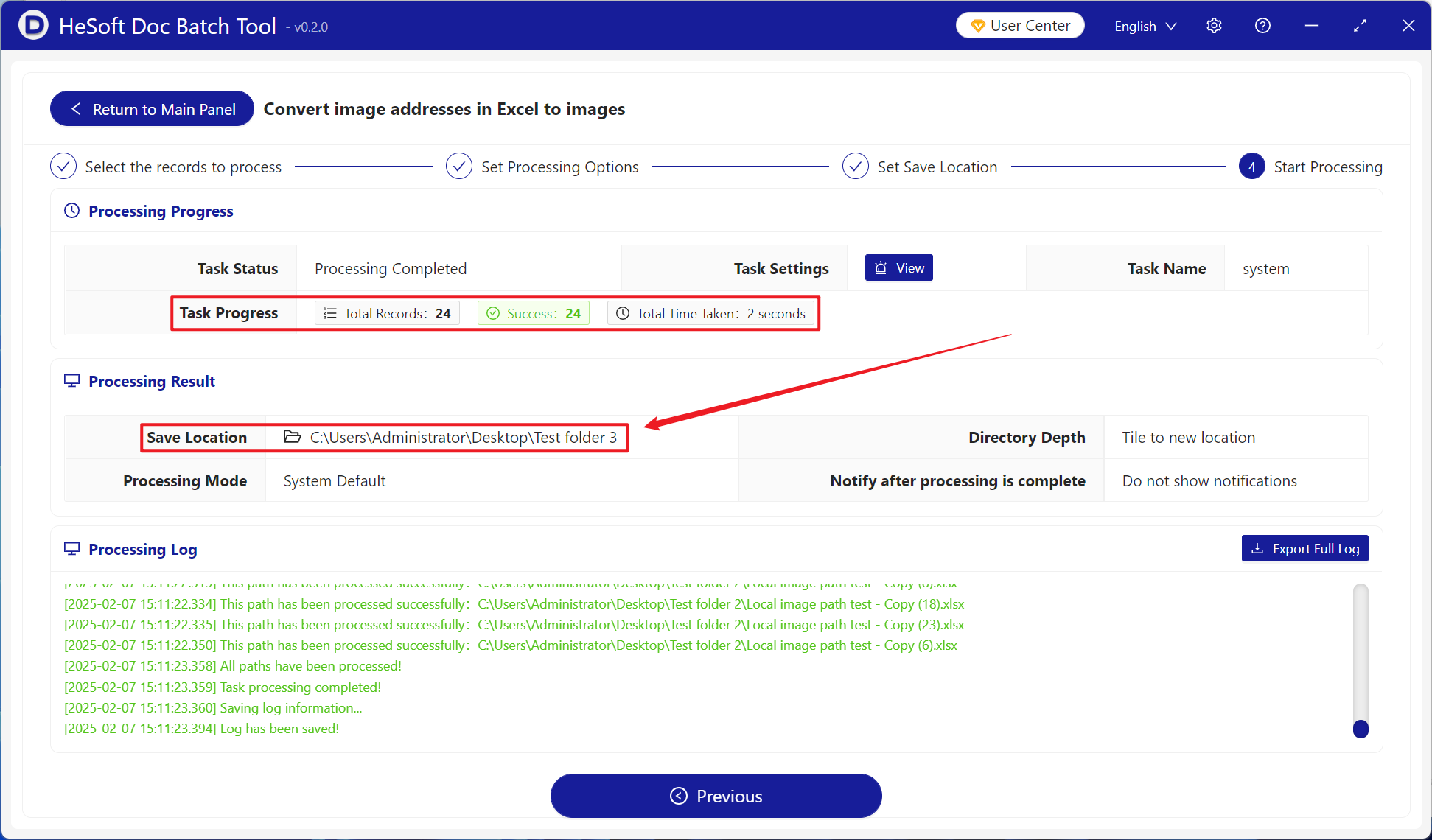Click the monitor icon next to Processing Result
1432x840 pixels.
click(71, 381)
